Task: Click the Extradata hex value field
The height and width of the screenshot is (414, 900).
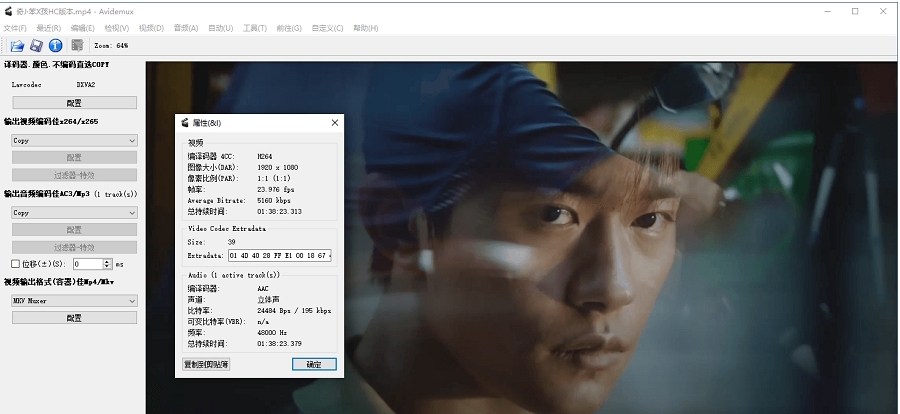Action: coord(280,256)
